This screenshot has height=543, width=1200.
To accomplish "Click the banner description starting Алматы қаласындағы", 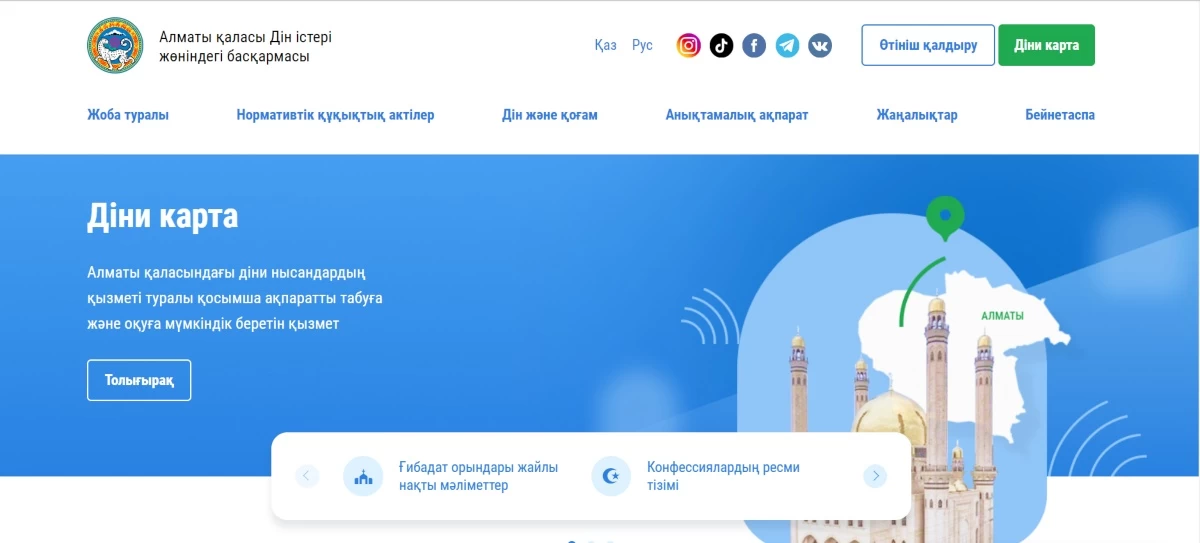I will tap(235, 298).
